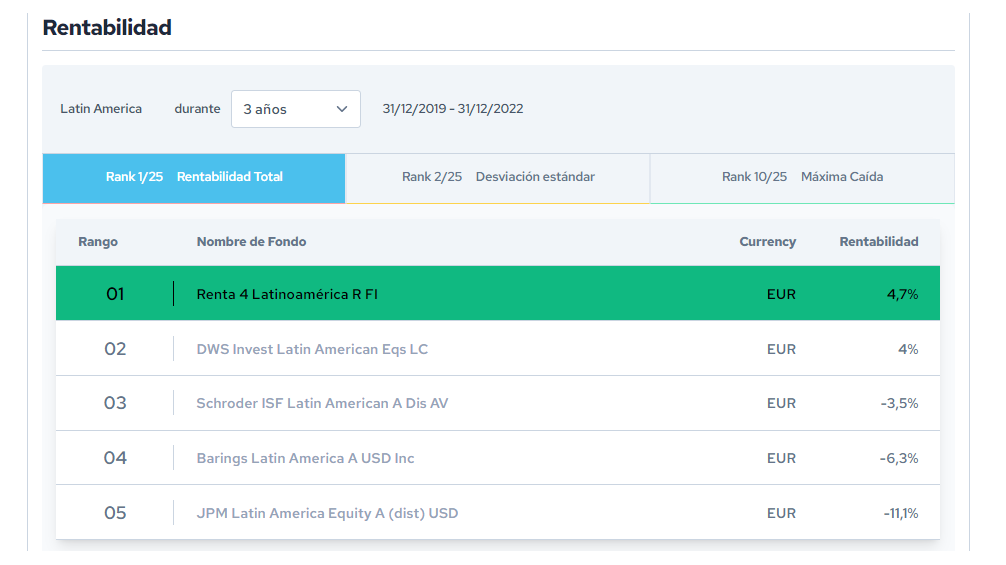Click Renta 4 Latinoamérica R FI fund
The width and height of the screenshot is (1006, 565).
287,294
